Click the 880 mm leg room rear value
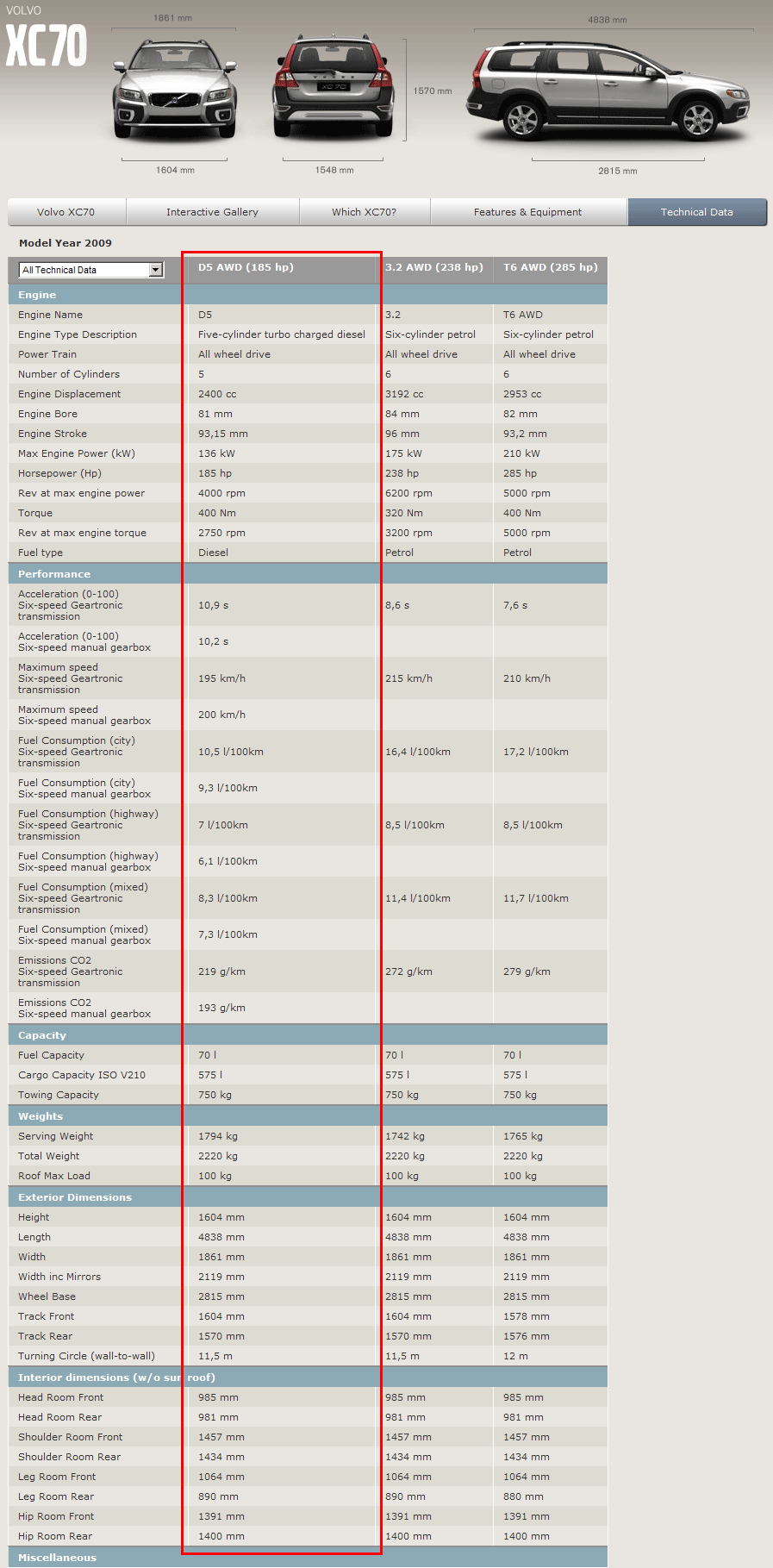The image size is (773, 1568). (x=523, y=1496)
